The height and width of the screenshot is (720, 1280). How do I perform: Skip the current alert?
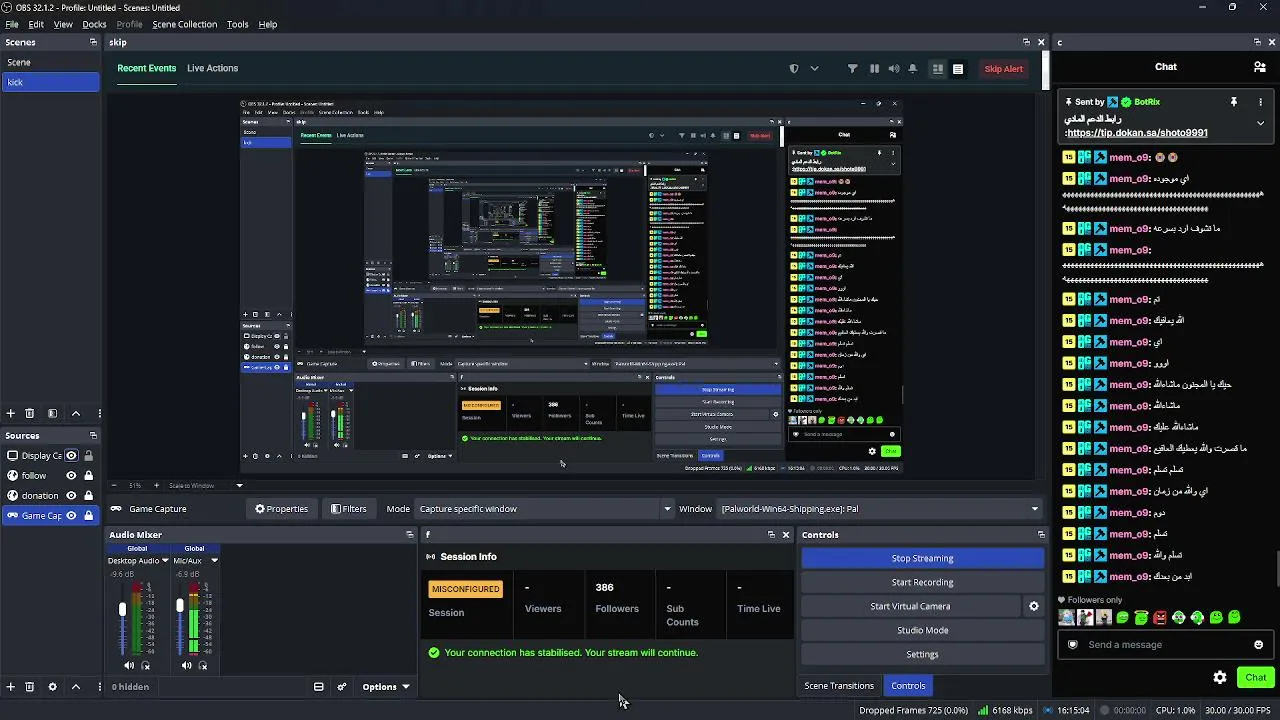tap(1003, 69)
